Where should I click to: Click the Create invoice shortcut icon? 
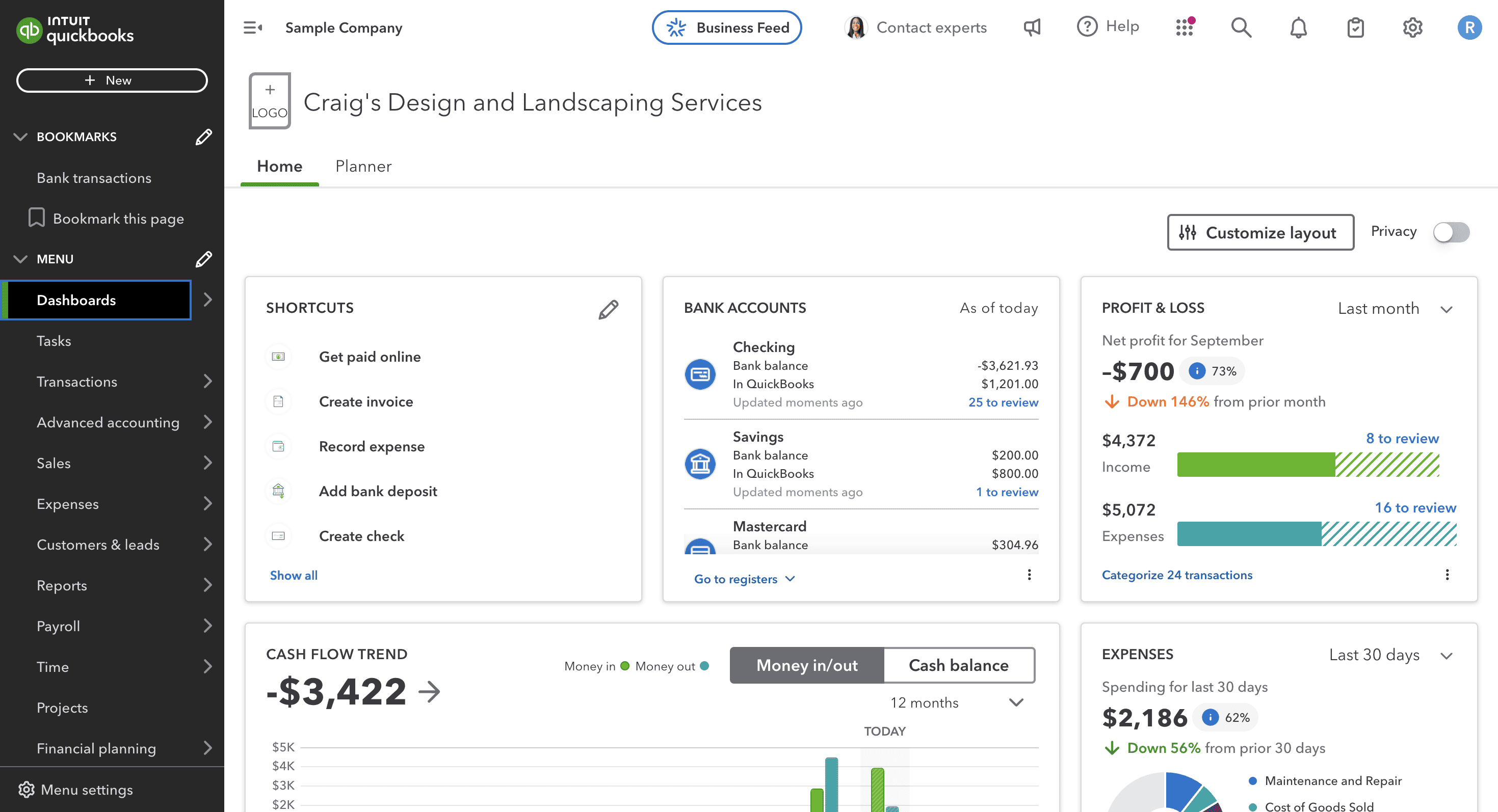click(278, 401)
